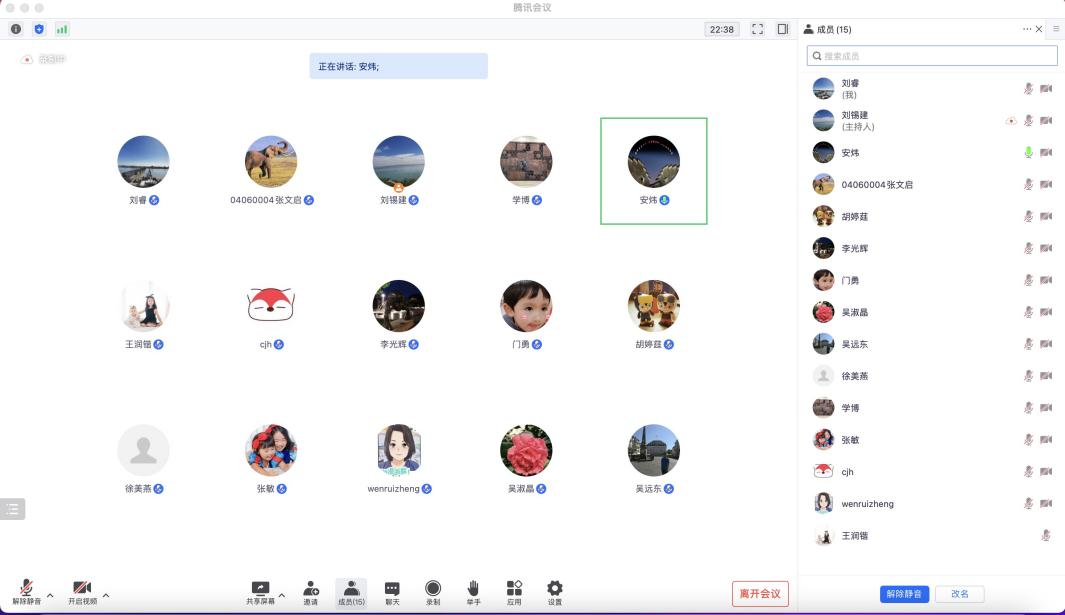Click the red 离开会议 button
1065x615 pixels.
pyautogui.click(x=760, y=593)
